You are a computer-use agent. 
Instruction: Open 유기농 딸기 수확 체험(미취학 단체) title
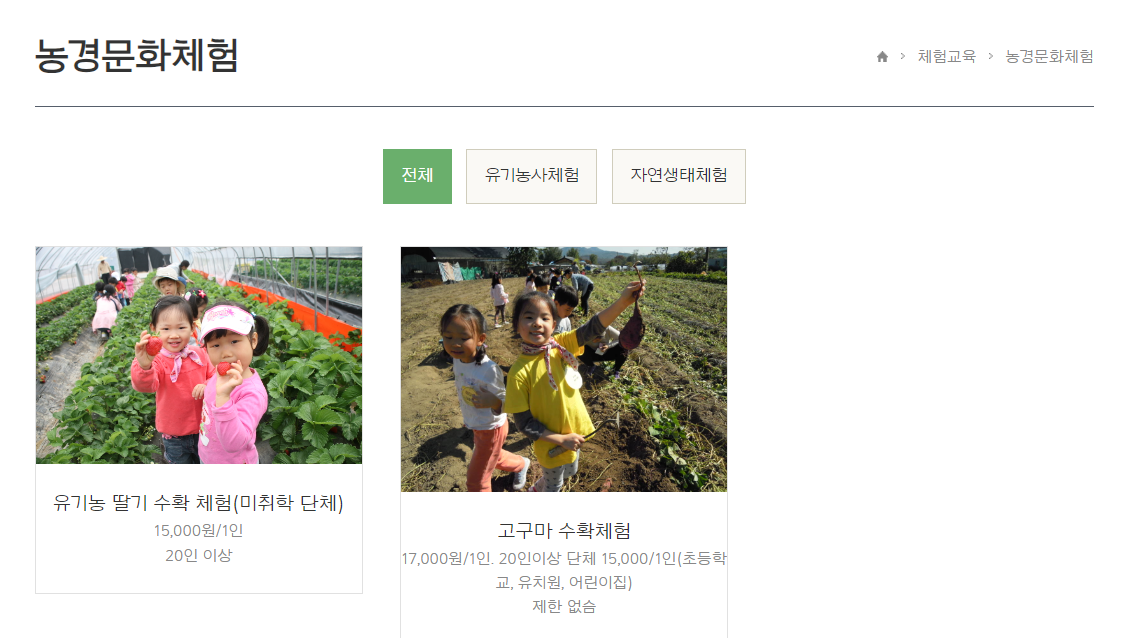pos(199,503)
